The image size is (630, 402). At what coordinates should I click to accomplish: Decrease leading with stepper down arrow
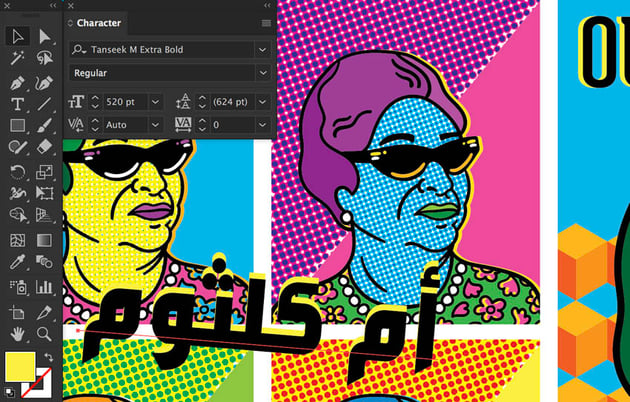tap(202, 106)
